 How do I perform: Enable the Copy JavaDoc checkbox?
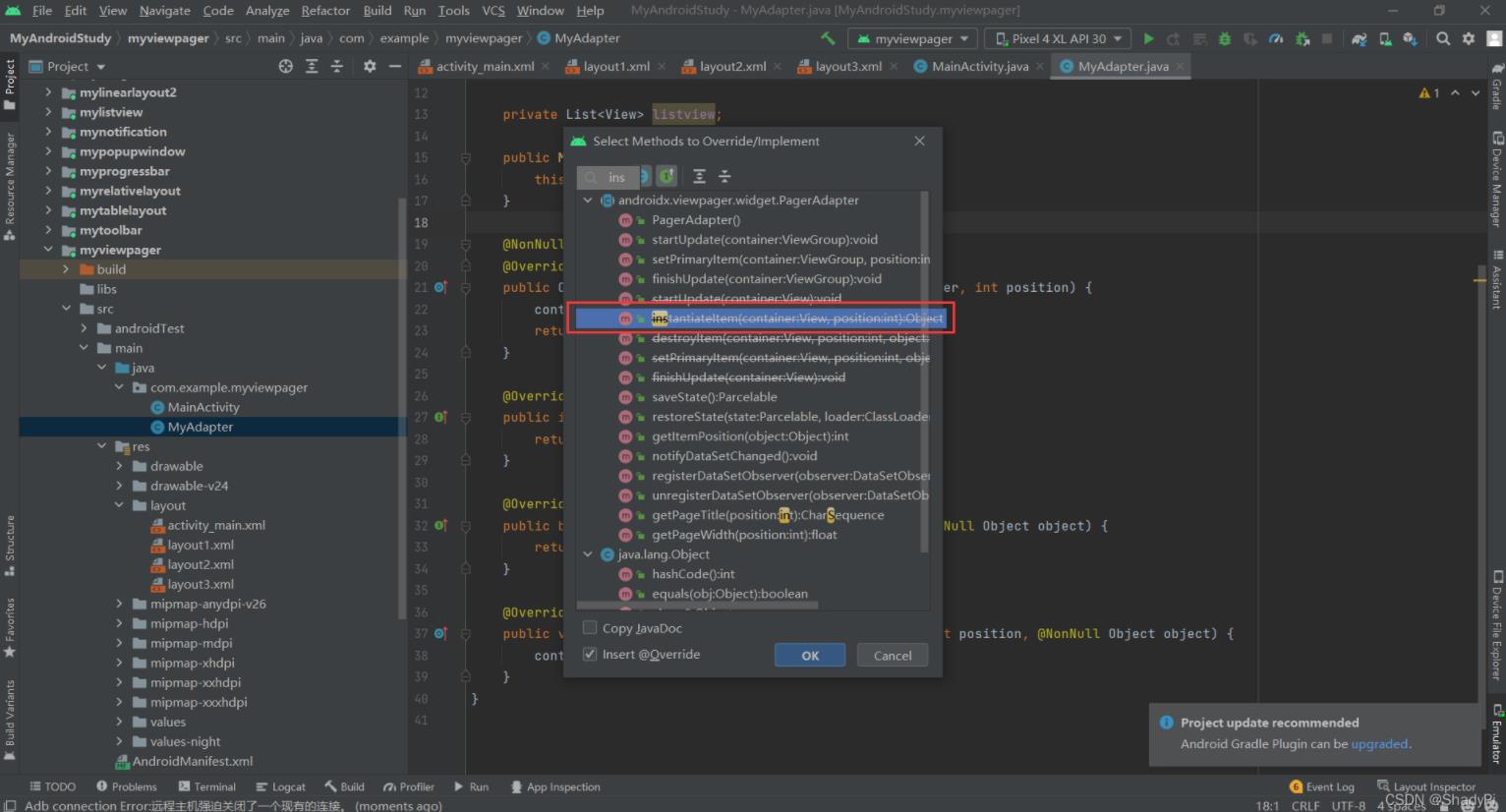pos(590,628)
